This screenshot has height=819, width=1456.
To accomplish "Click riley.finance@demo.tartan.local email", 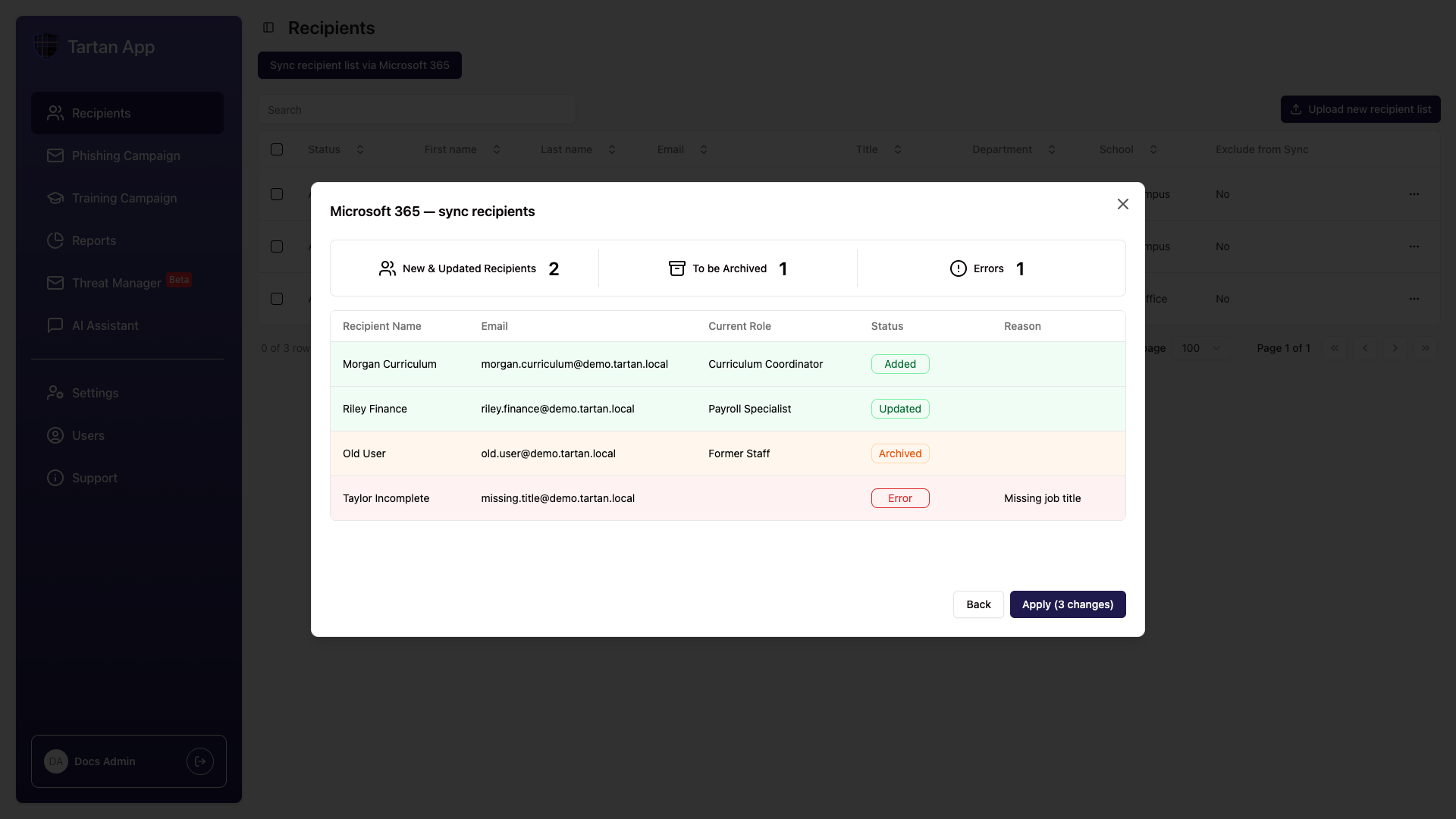I will pos(557,409).
